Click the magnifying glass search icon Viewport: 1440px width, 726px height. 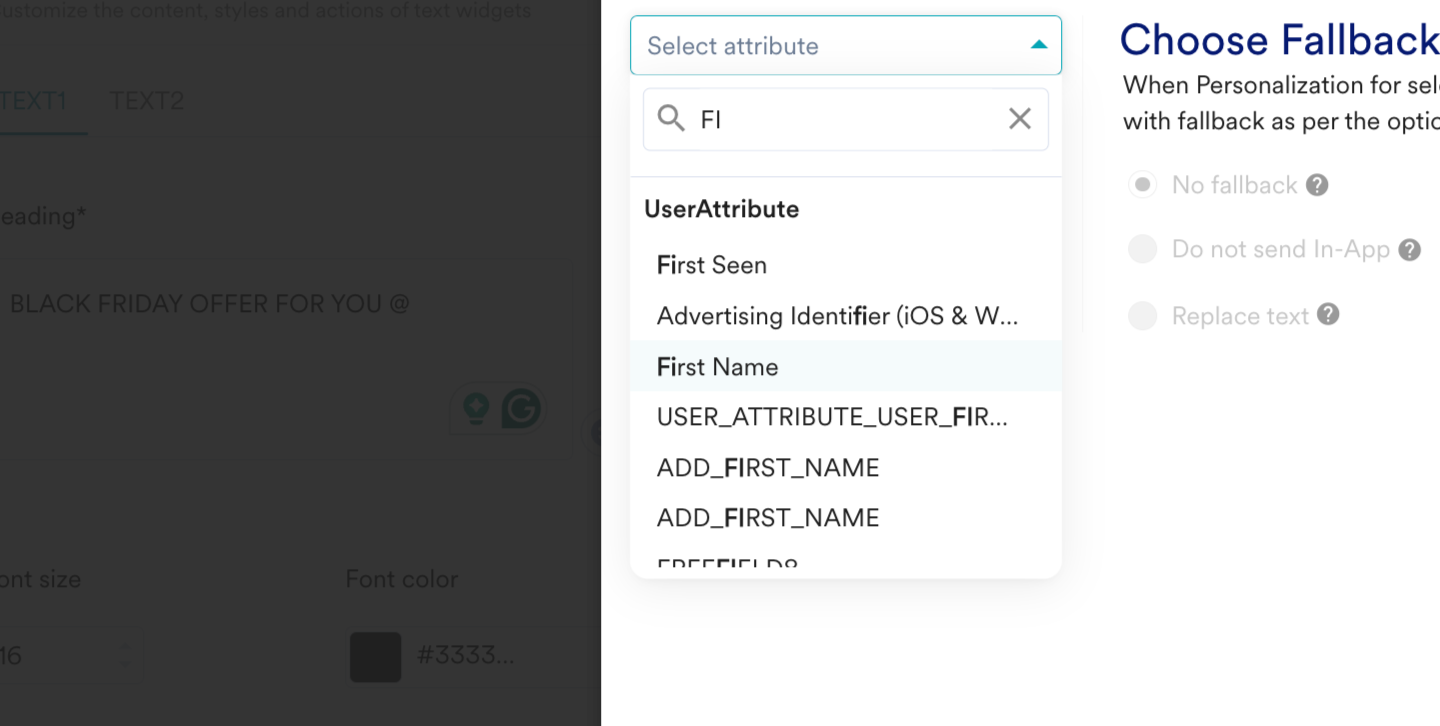pos(671,119)
